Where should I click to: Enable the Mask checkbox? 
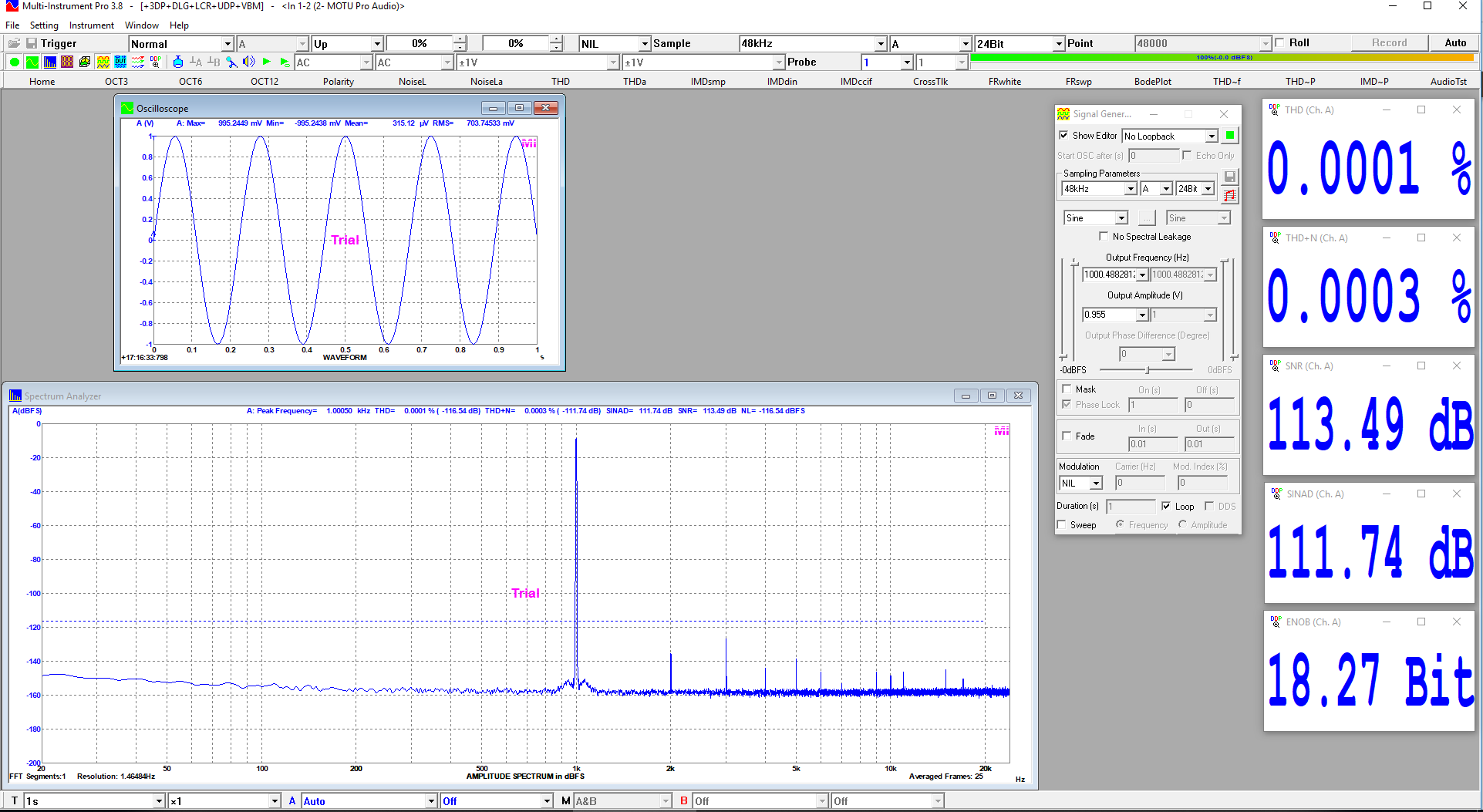tap(1067, 389)
